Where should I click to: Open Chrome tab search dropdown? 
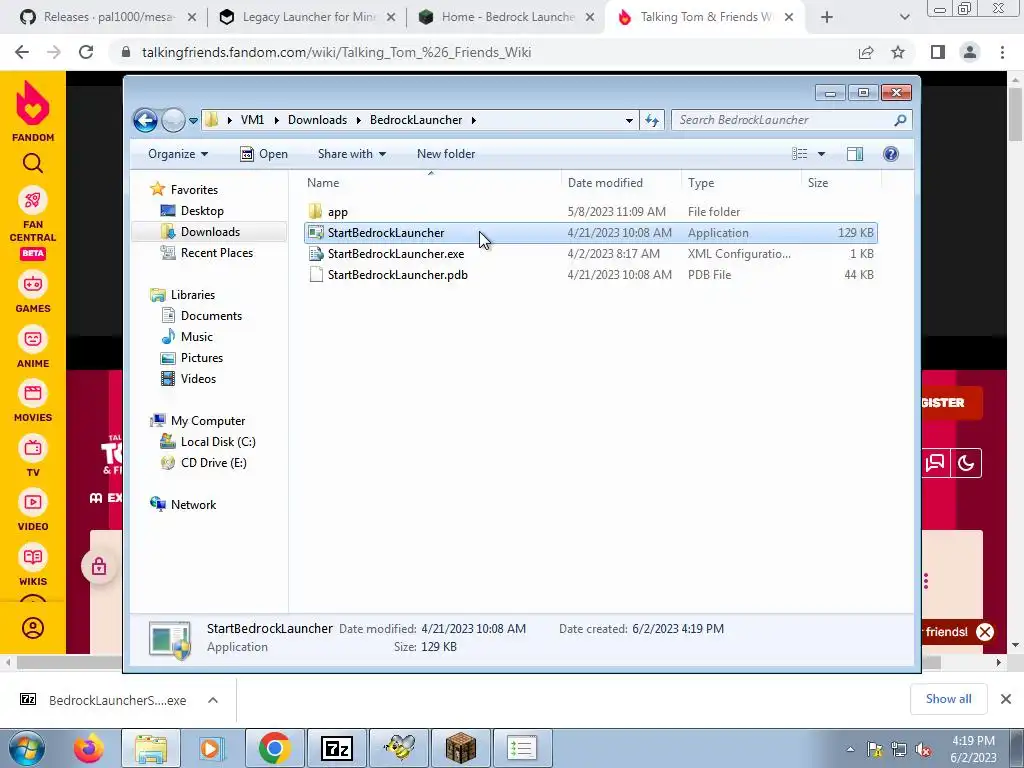coord(904,17)
